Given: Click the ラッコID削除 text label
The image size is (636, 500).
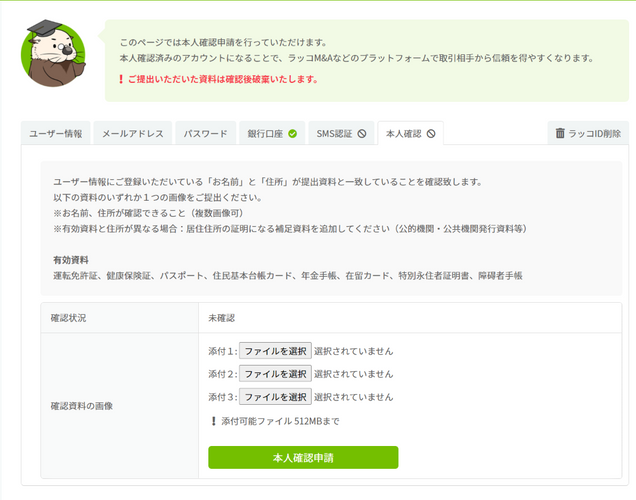Looking at the screenshot, I should (x=595, y=133).
